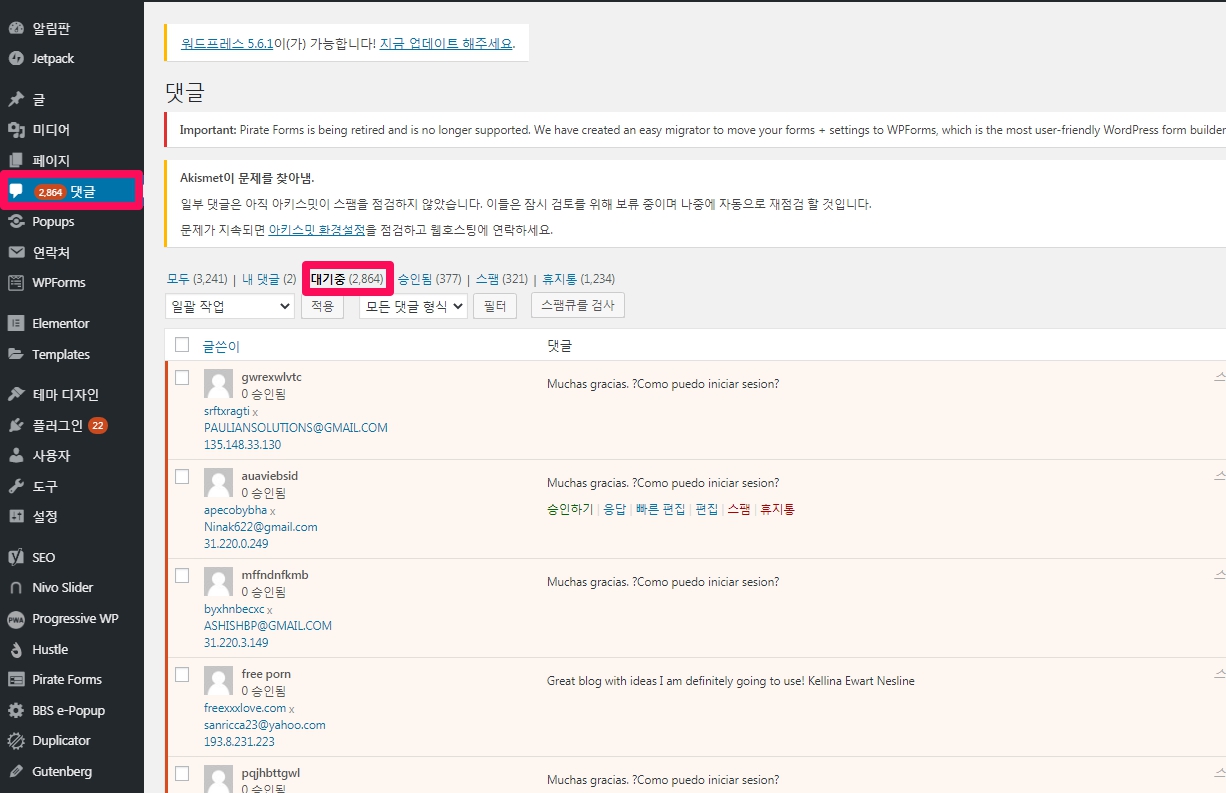Viewport: 1226px width, 793px height.
Task: Open Media library via its sidebar icon
Action: tap(16, 130)
